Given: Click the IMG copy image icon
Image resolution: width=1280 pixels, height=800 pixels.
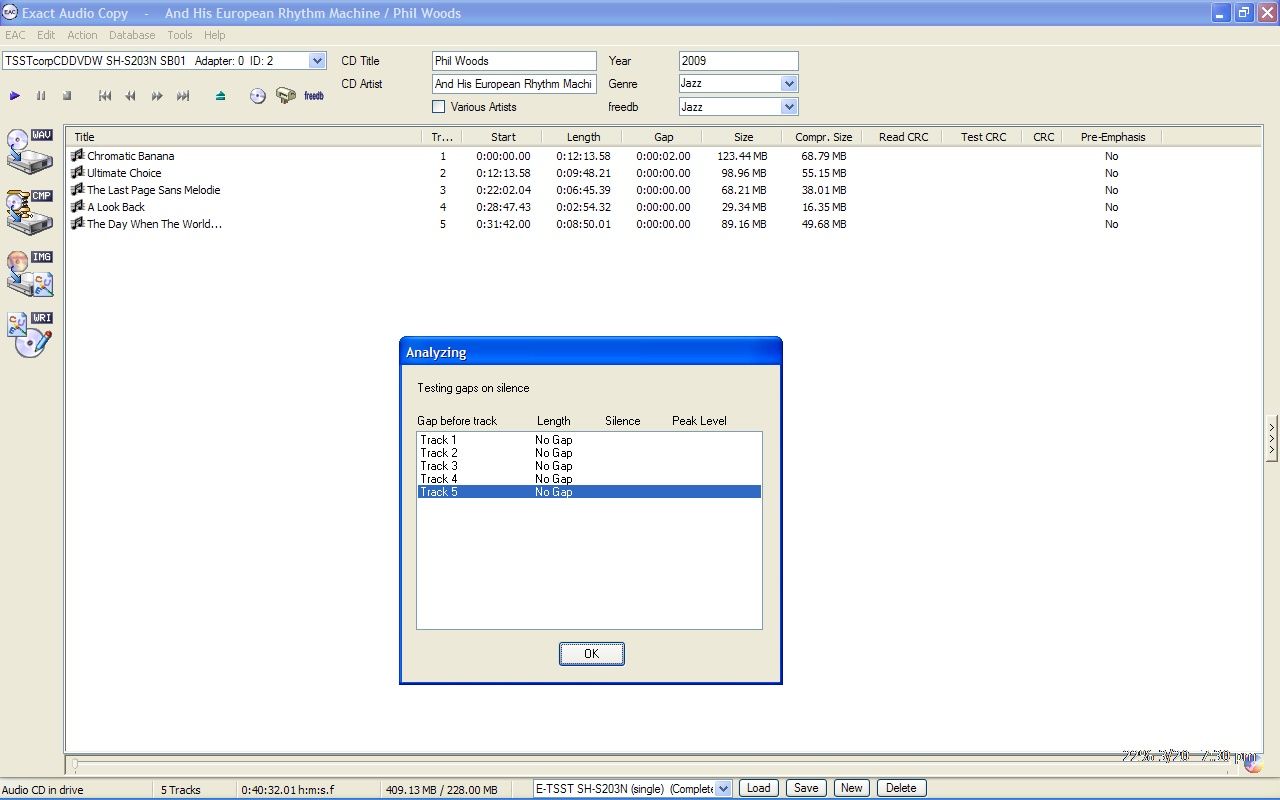Looking at the screenshot, I should click(30, 274).
